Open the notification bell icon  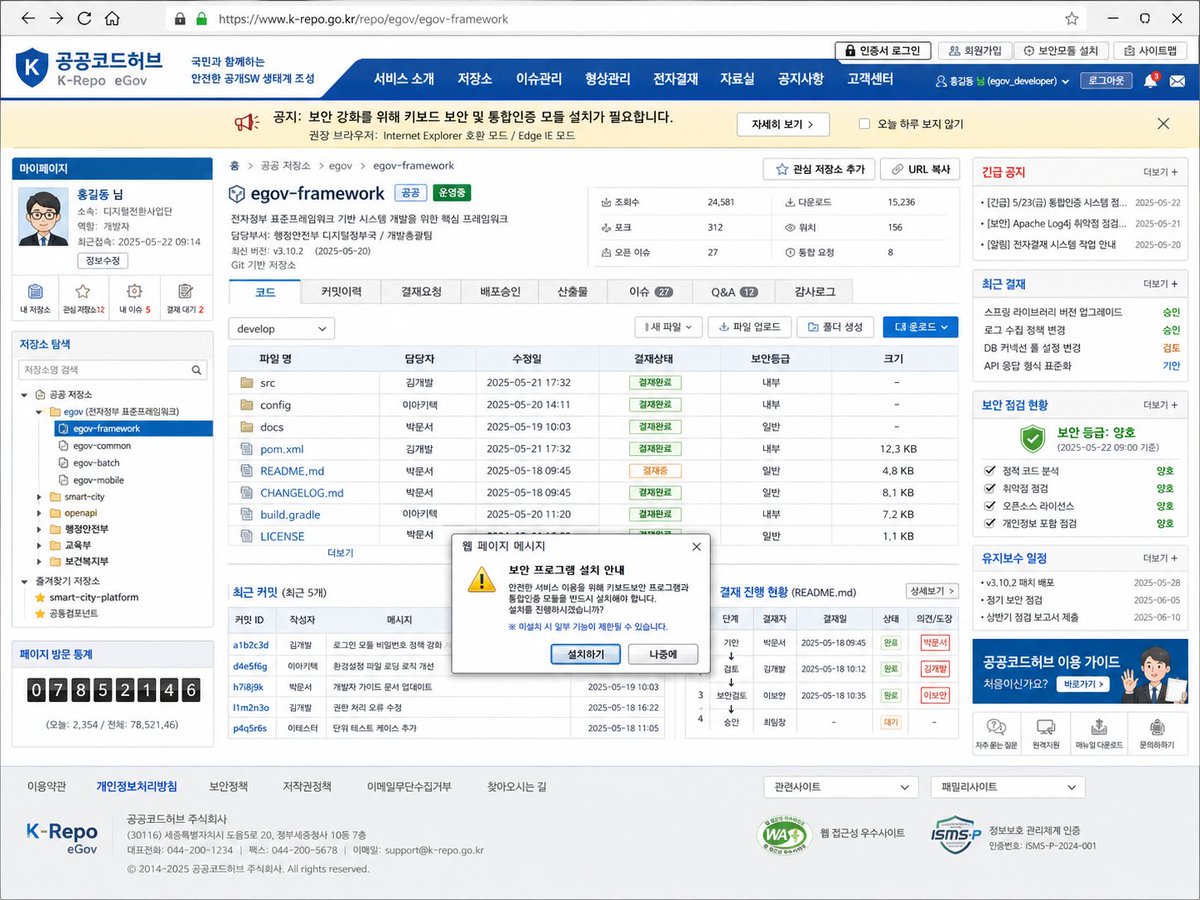[x=1150, y=81]
